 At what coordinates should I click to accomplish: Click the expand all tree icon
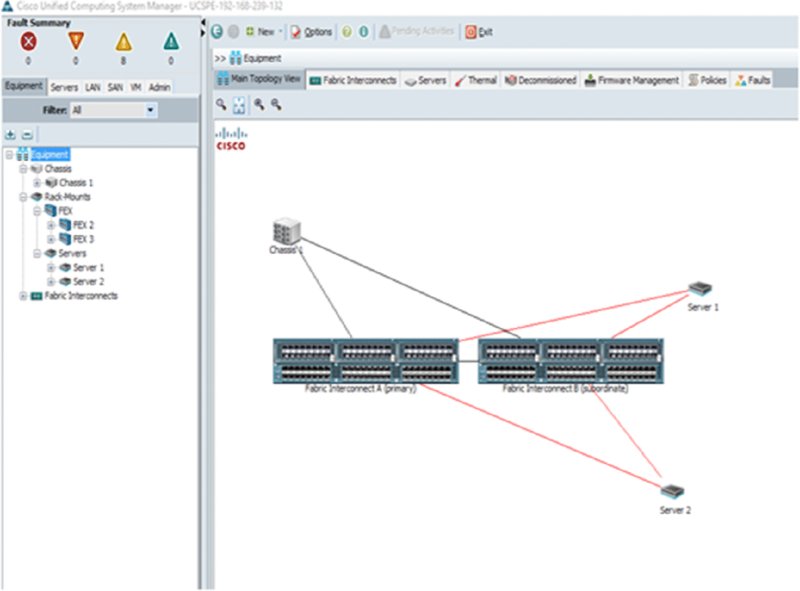pos(10,134)
